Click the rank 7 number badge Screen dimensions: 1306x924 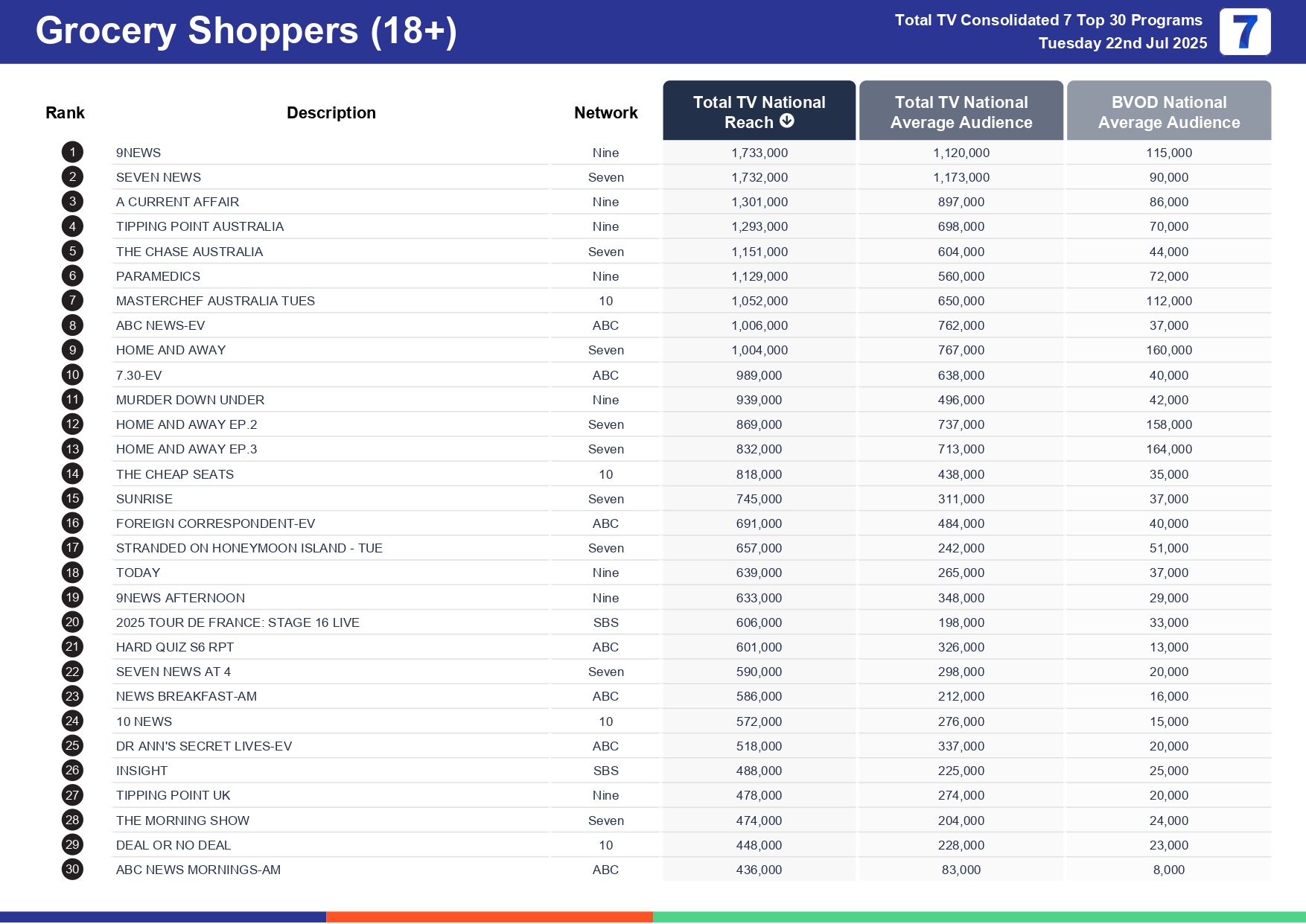(72, 301)
